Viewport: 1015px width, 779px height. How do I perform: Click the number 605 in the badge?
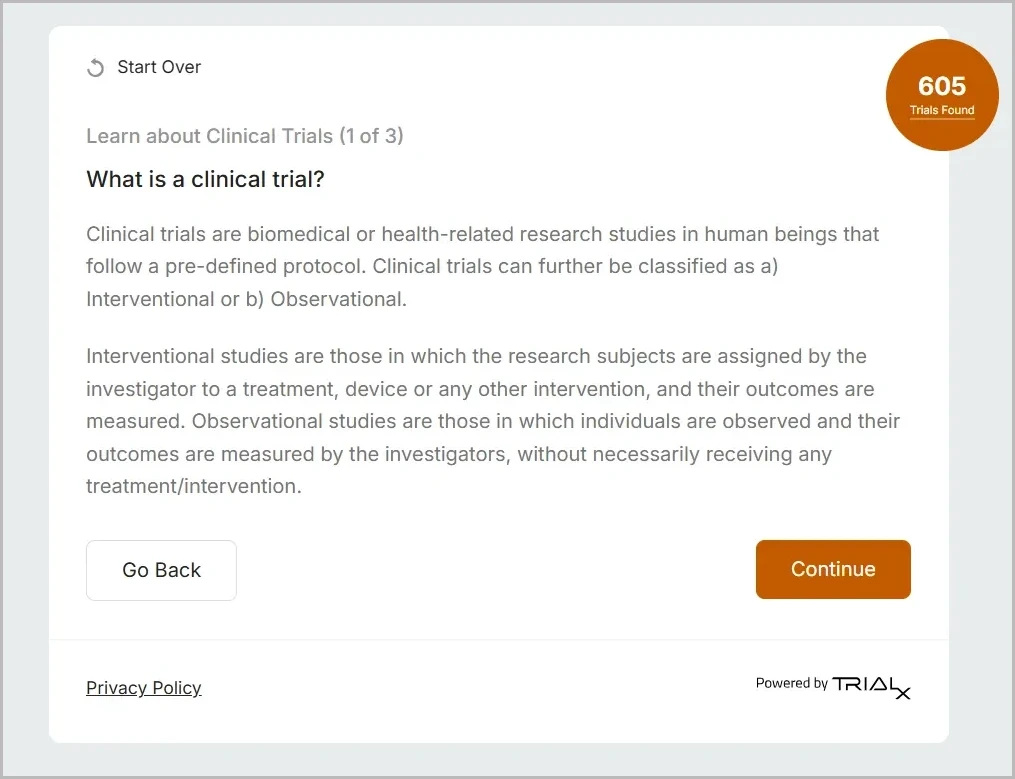pos(942,87)
